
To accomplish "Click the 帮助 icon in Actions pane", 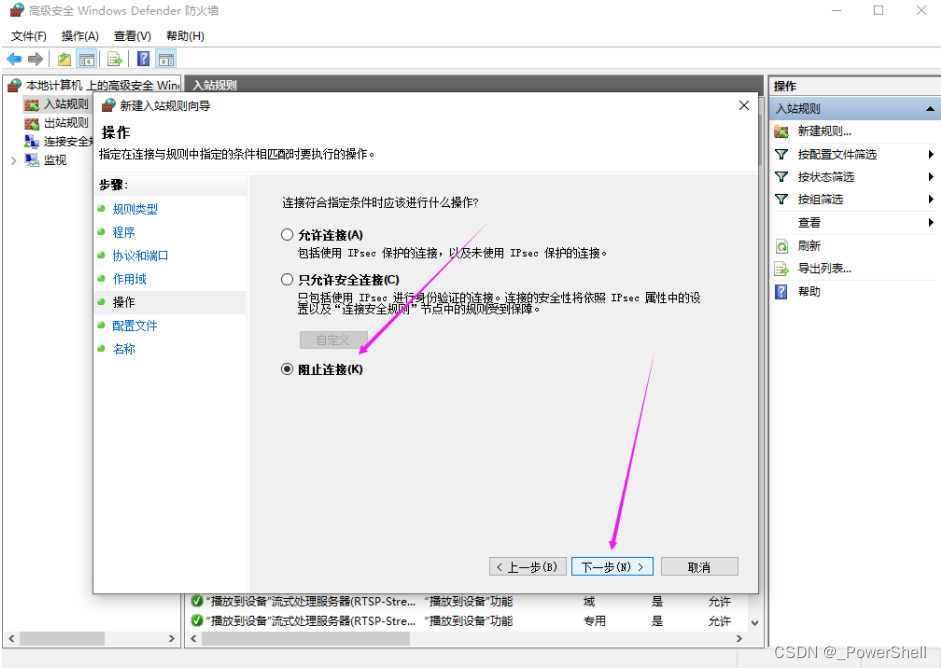I will pyautogui.click(x=781, y=292).
